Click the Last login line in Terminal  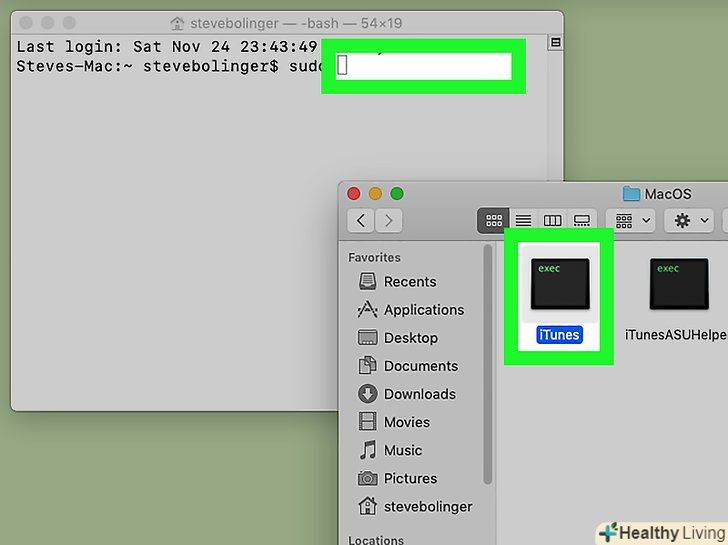pos(167,46)
